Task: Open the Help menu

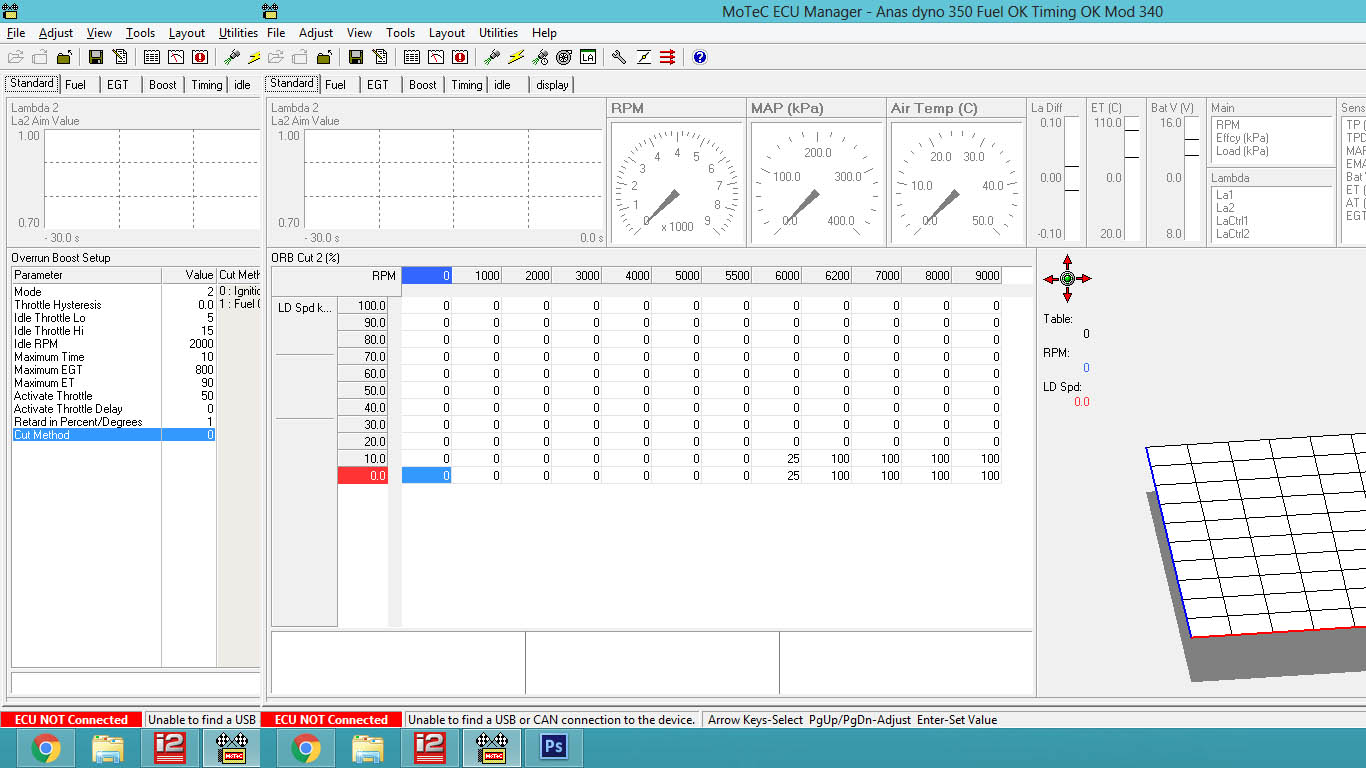Action: click(544, 33)
